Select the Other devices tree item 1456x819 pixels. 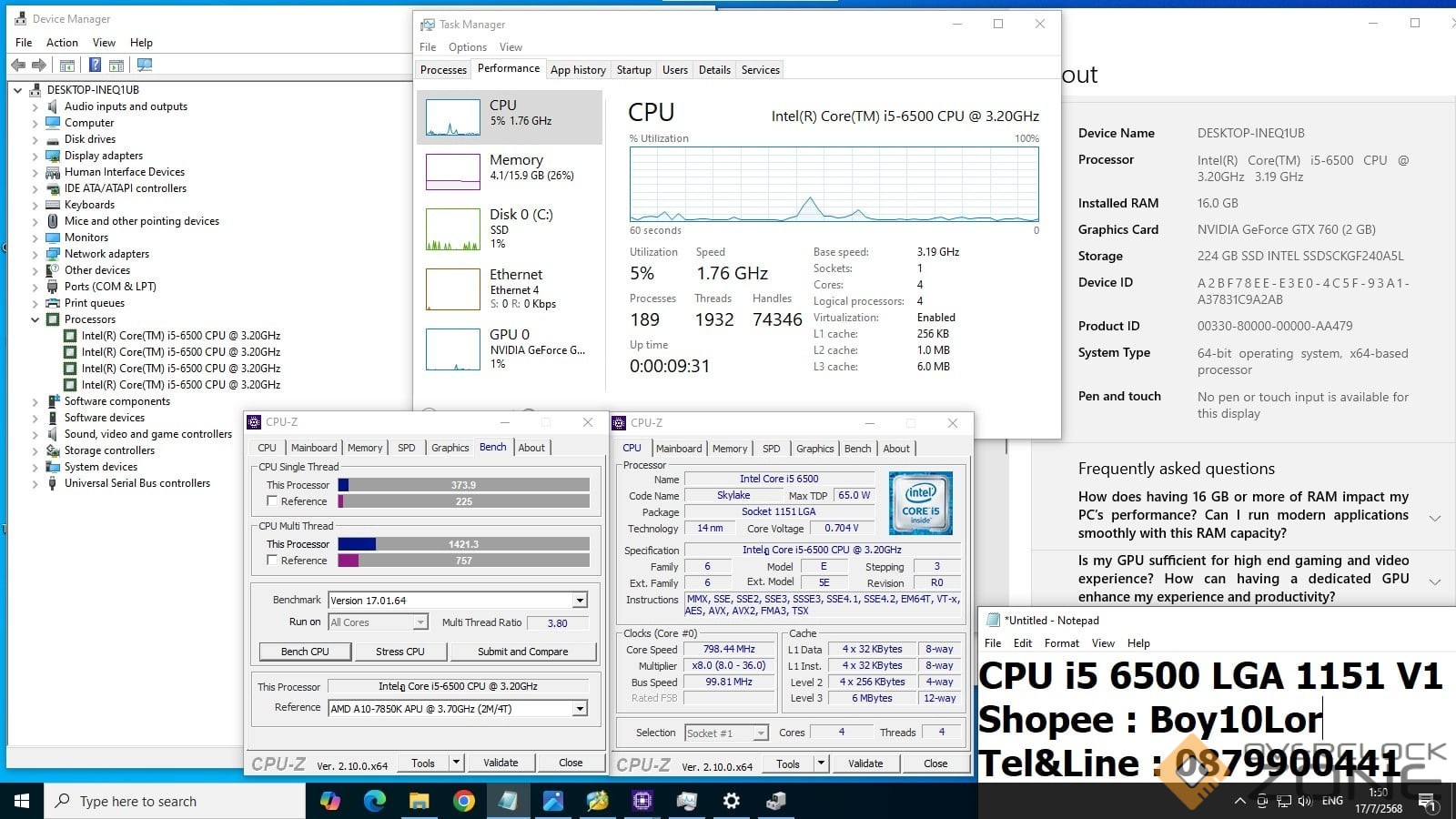[96, 270]
